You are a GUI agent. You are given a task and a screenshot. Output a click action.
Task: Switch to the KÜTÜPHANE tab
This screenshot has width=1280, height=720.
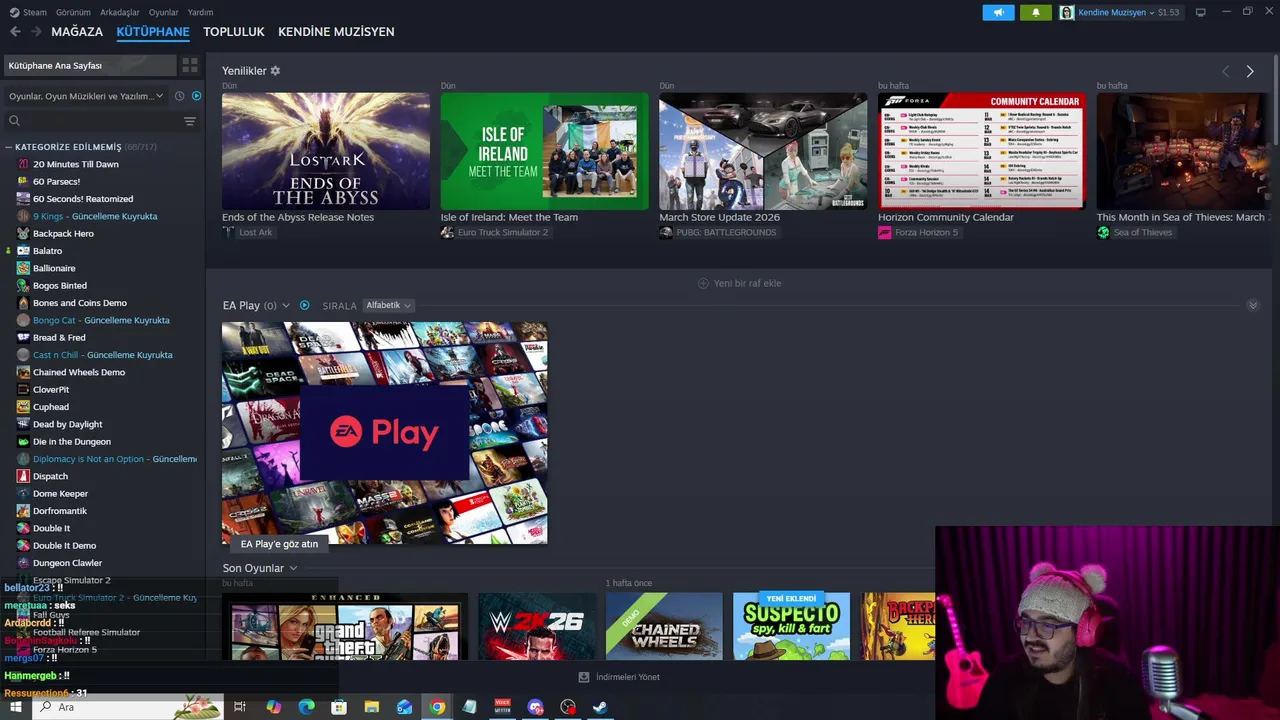153,32
